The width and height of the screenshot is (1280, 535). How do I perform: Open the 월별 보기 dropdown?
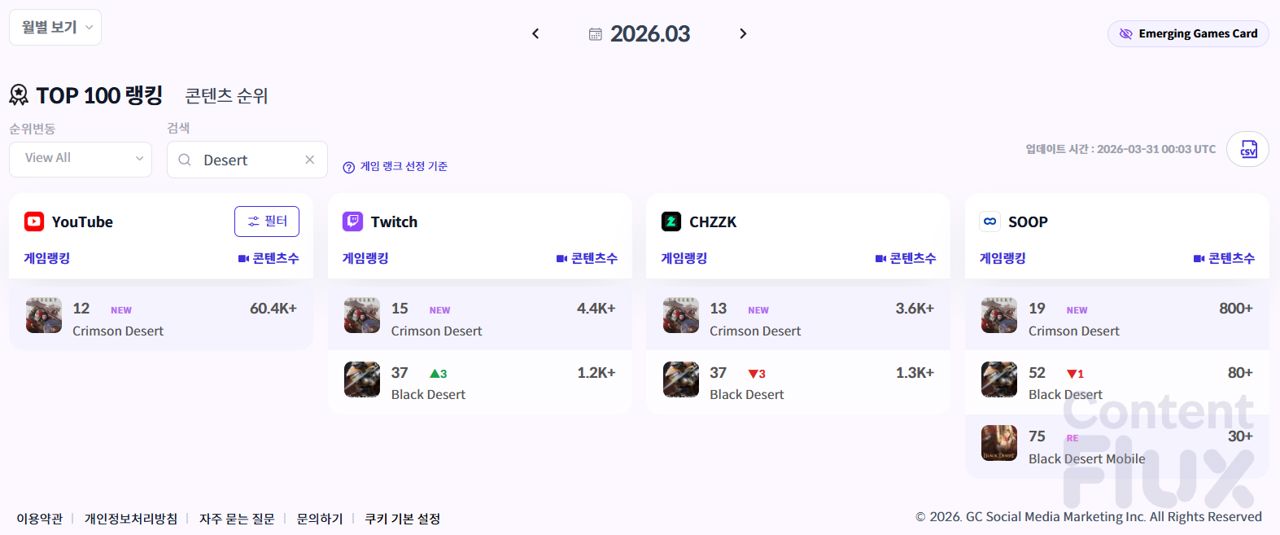[x=55, y=27]
